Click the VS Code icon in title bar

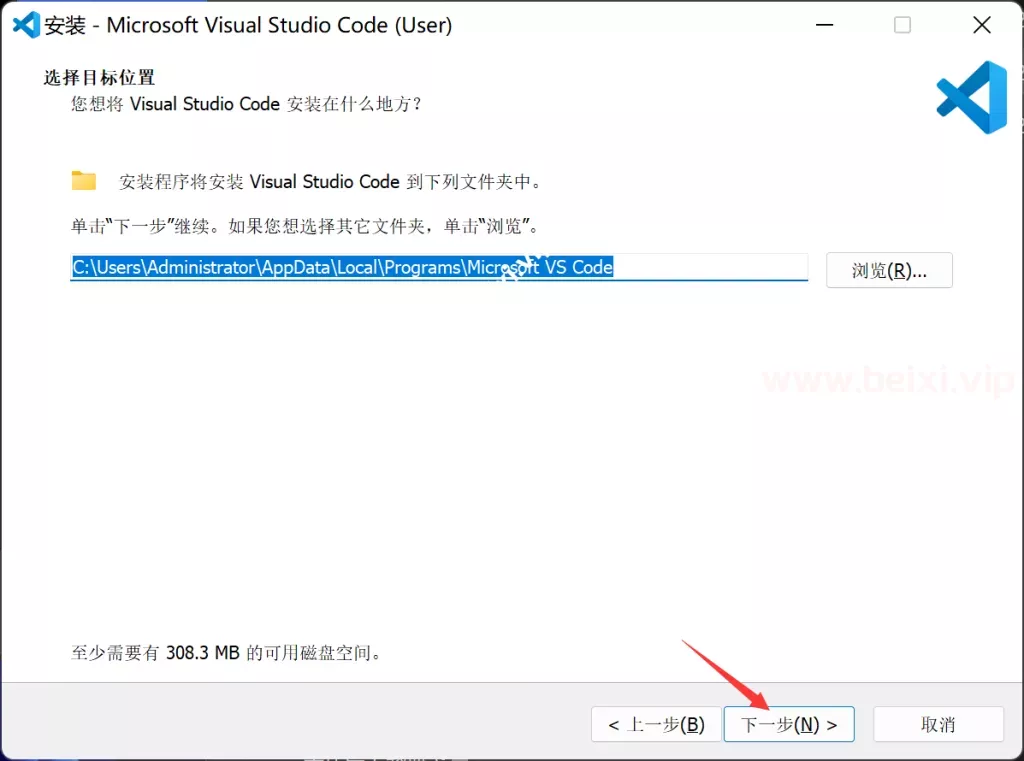pos(26,25)
